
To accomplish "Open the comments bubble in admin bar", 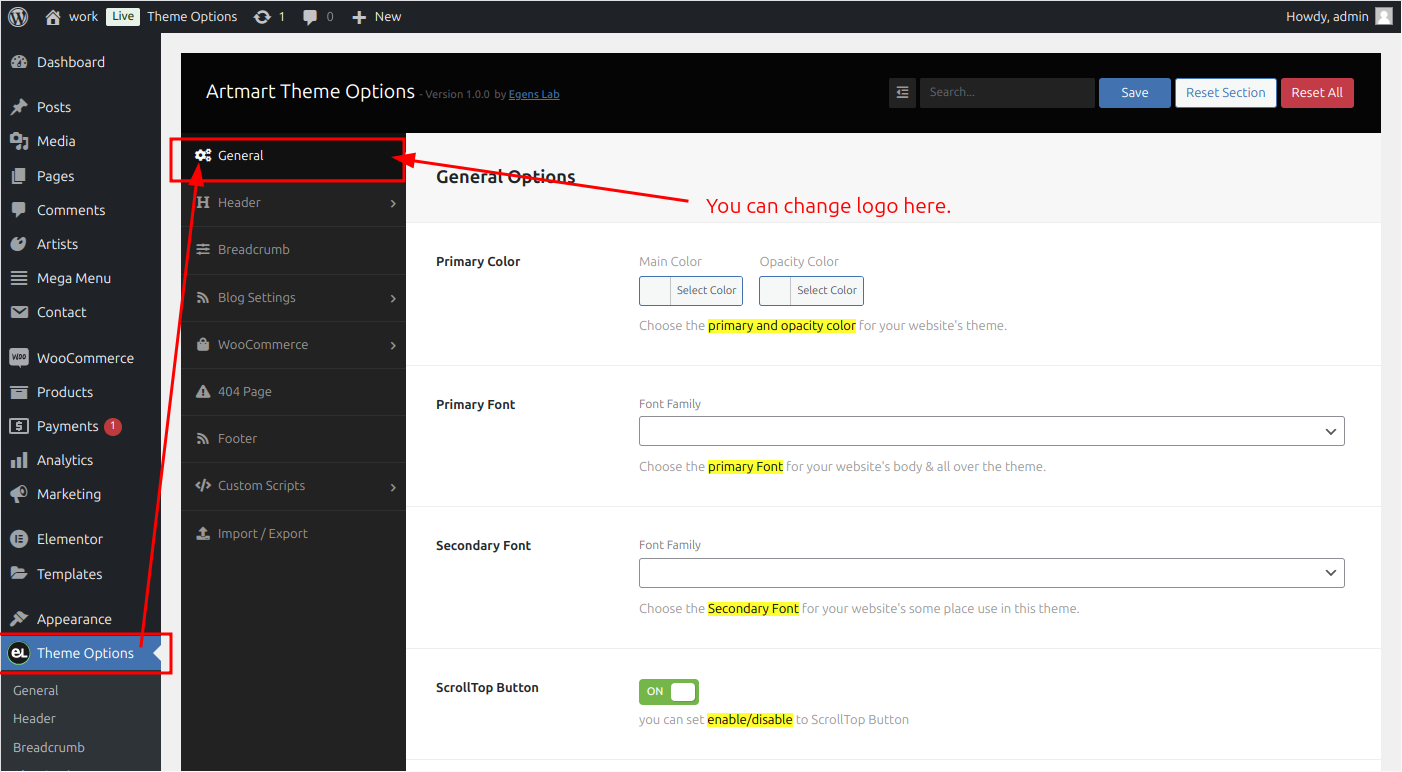I will pos(311,16).
